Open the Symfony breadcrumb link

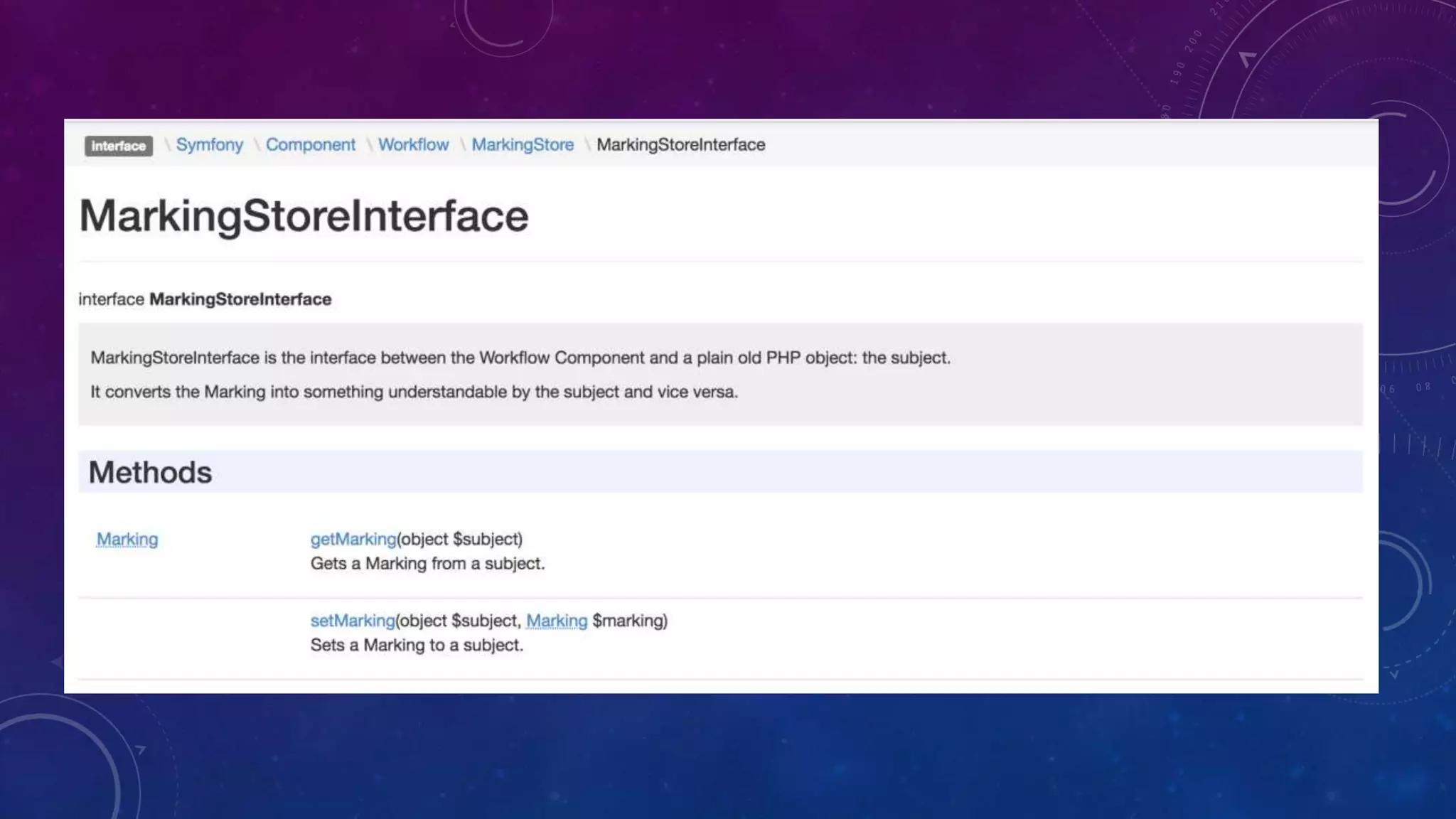pyautogui.click(x=209, y=144)
